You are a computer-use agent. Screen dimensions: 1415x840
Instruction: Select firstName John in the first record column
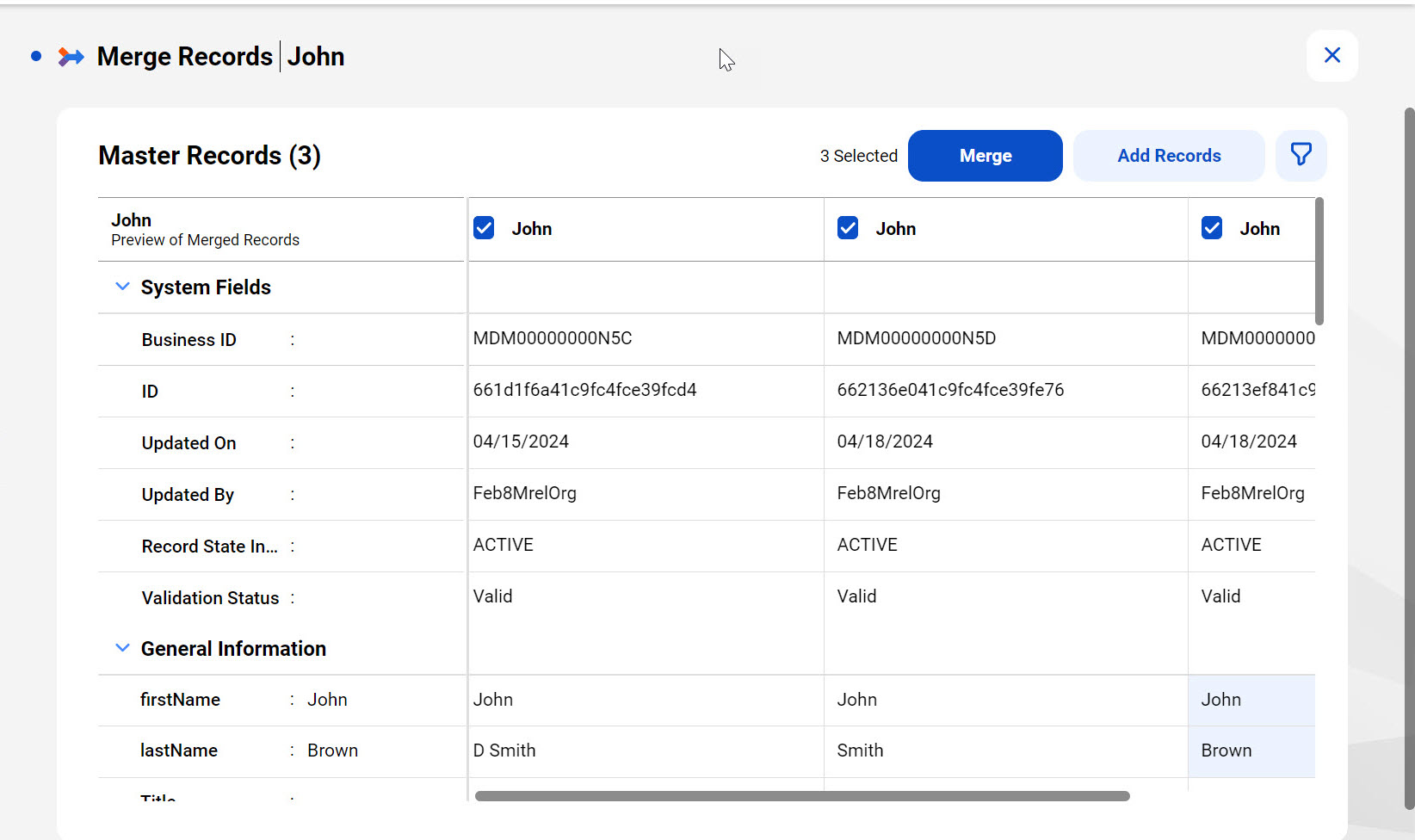[x=493, y=700]
